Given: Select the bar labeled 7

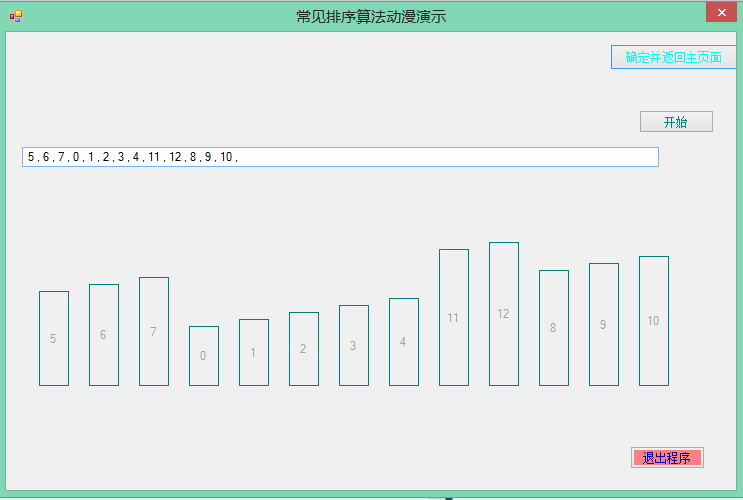Looking at the screenshot, I should pos(154,331).
